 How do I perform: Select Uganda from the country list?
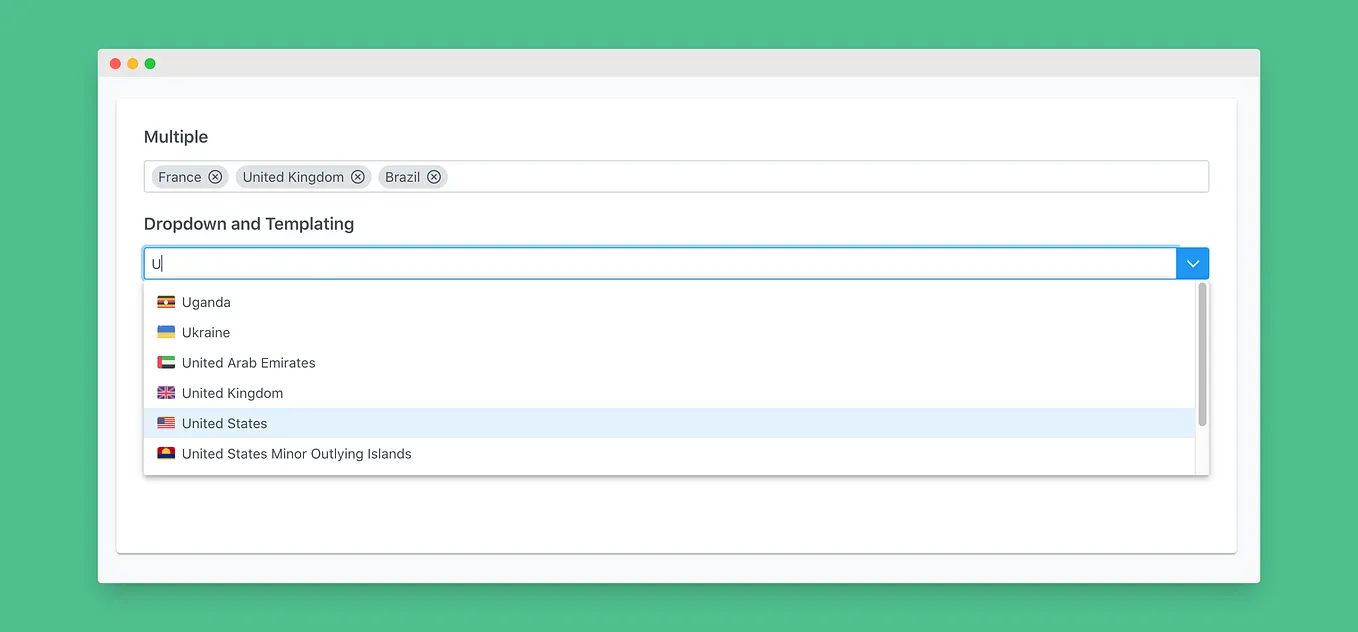point(205,301)
